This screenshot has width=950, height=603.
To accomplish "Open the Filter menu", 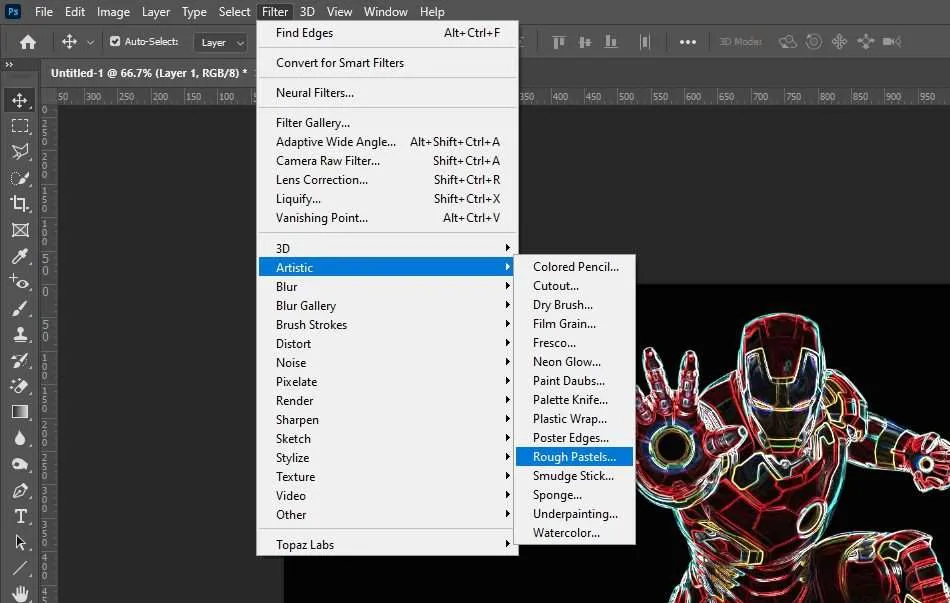I will [274, 12].
